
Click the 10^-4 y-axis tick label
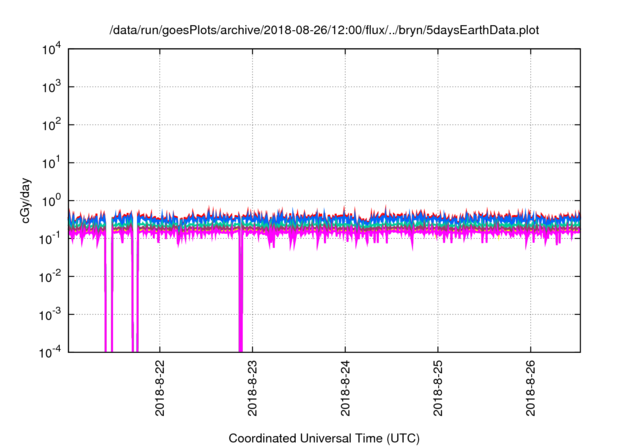(x=51, y=352)
